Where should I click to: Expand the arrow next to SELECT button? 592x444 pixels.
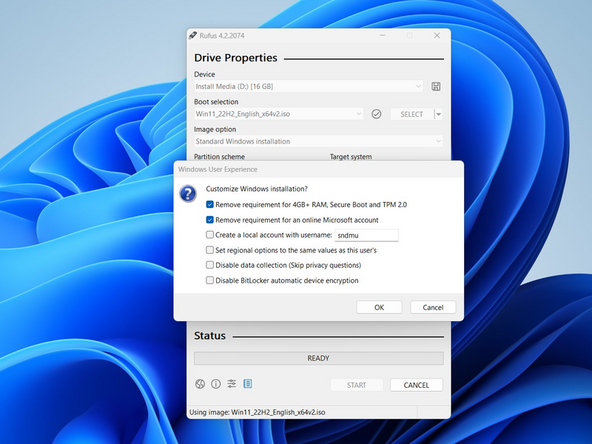(x=438, y=114)
